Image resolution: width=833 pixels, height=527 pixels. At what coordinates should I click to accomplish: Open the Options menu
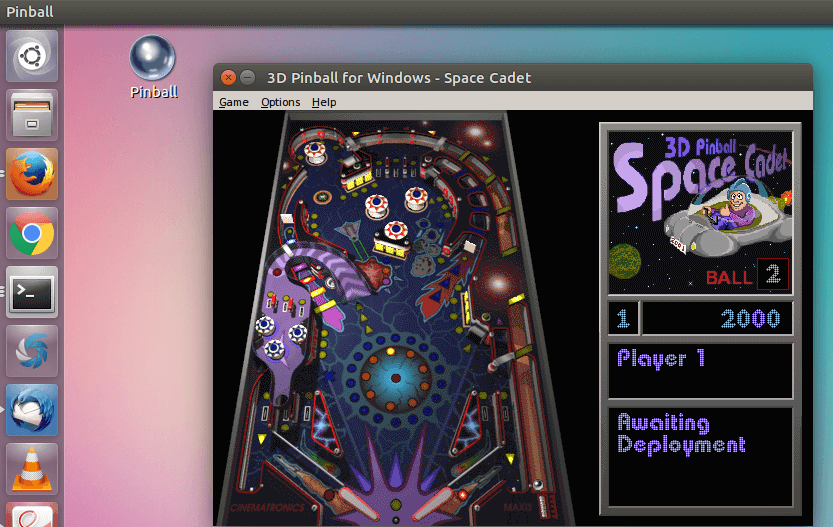tap(280, 102)
